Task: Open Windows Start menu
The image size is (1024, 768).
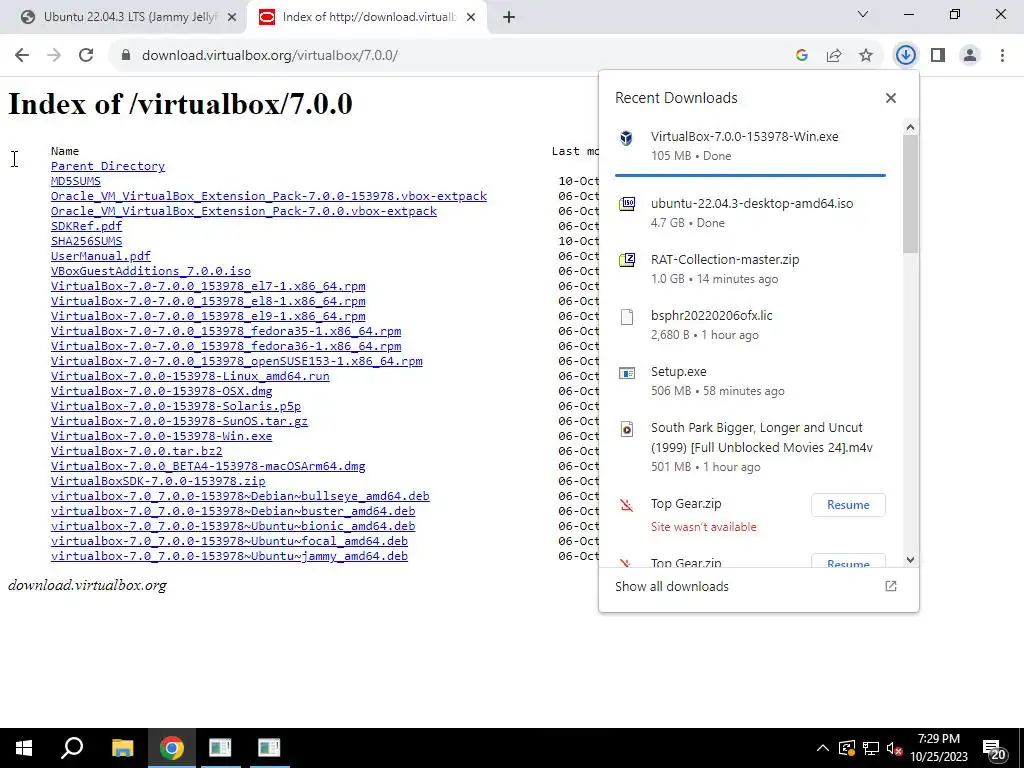Action: pos(24,748)
